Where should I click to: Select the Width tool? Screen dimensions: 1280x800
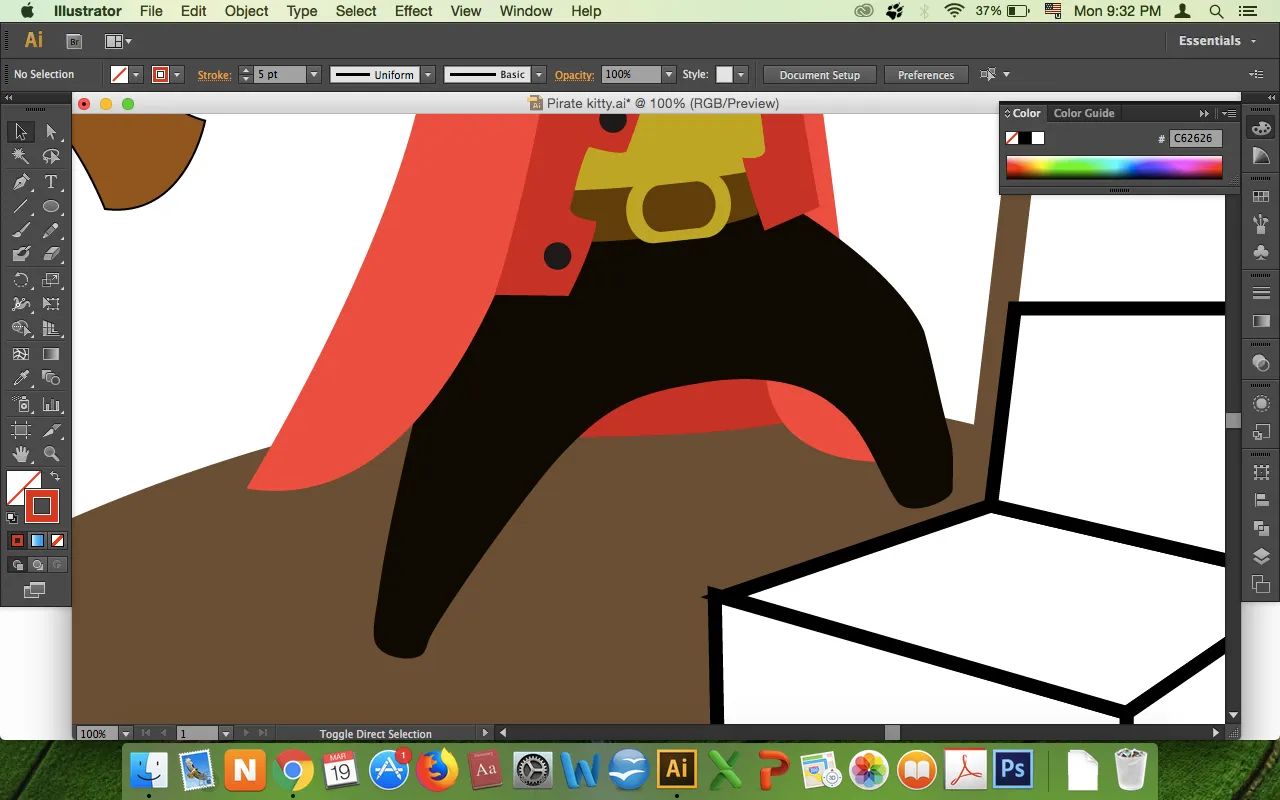[x=21, y=304]
